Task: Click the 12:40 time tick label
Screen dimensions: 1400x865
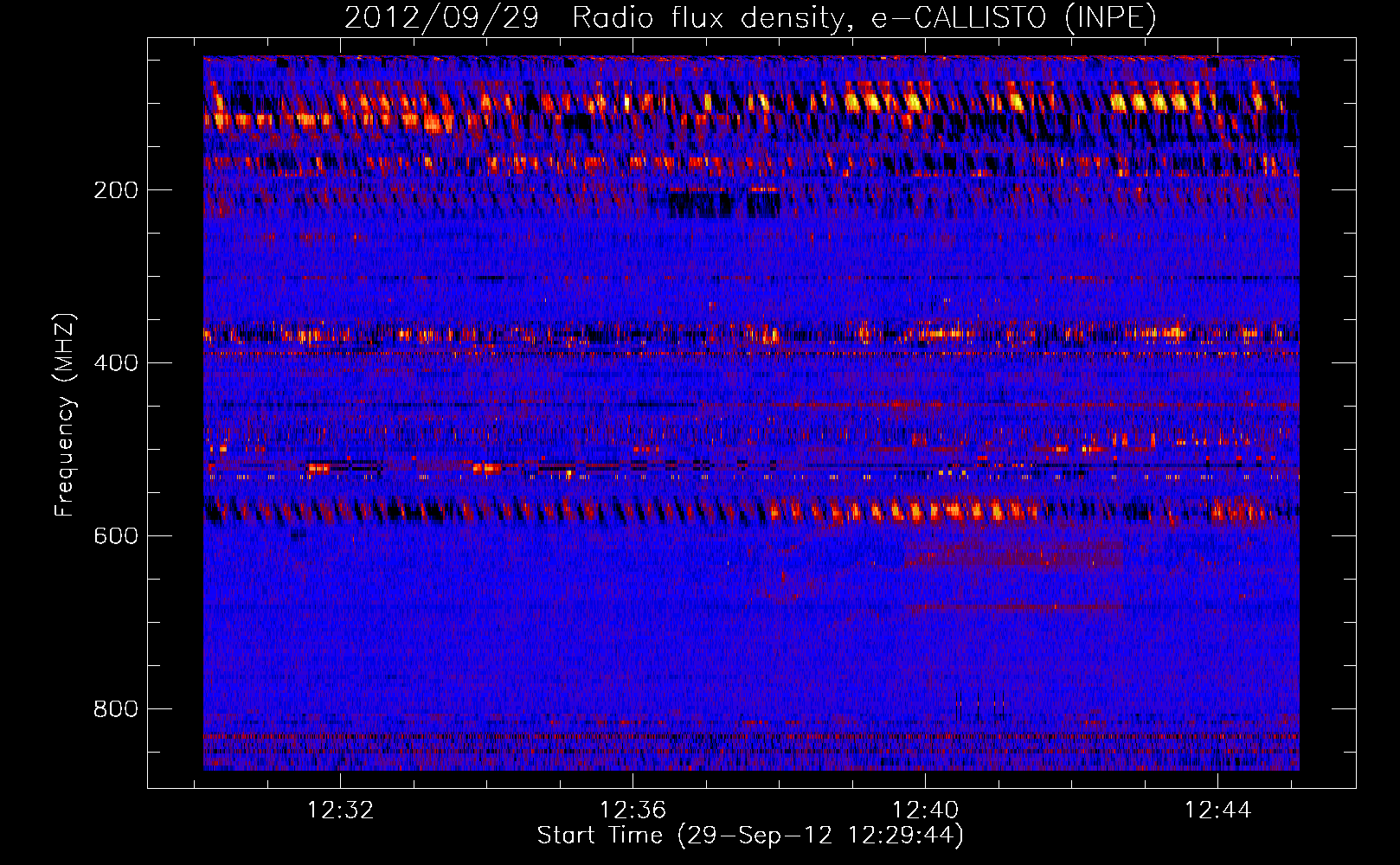Action: click(926, 811)
